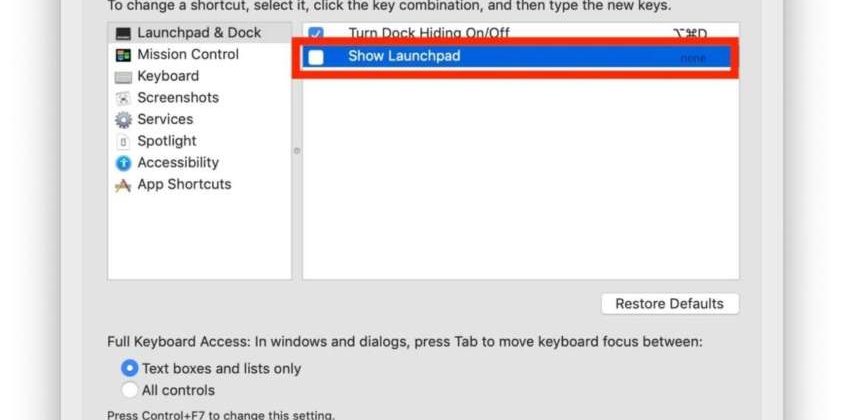The width and height of the screenshot is (844, 420).
Task: Click the App Shortcuts category icon
Action: tap(123, 185)
